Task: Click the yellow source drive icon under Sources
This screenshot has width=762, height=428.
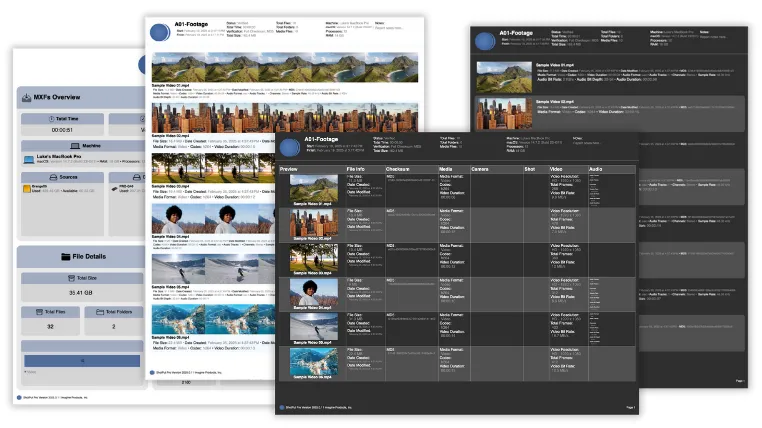Action: pyautogui.click(x=27, y=188)
